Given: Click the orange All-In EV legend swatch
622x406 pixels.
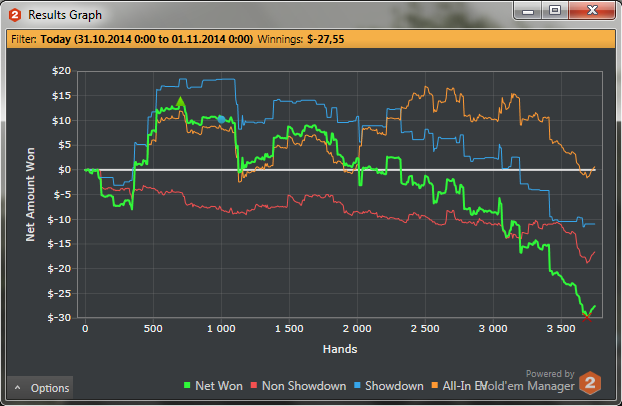Looking at the screenshot, I should [435, 385].
